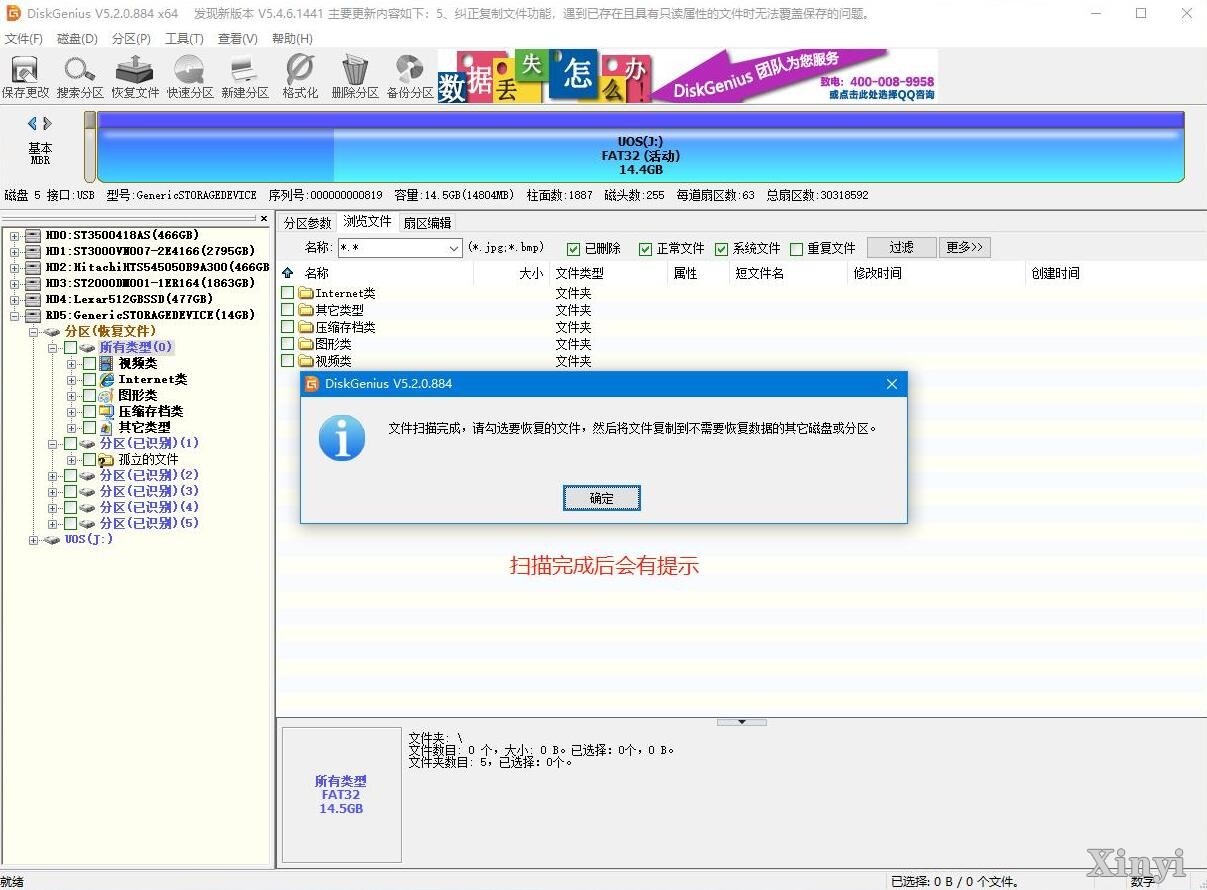1207x890 pixels.
Task: Close the DiskGenius V5.2.0.884 message dialog
Action: pos(892,384)
